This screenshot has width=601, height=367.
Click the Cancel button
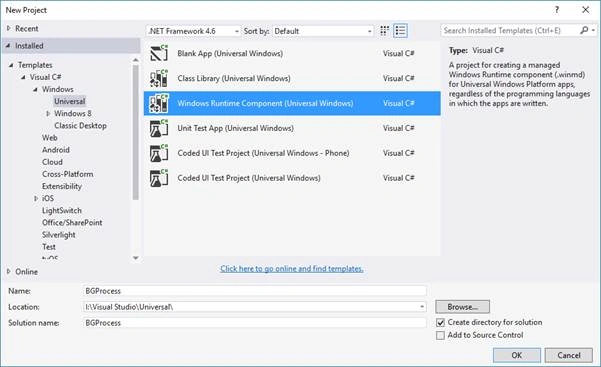tap(569, 355)
